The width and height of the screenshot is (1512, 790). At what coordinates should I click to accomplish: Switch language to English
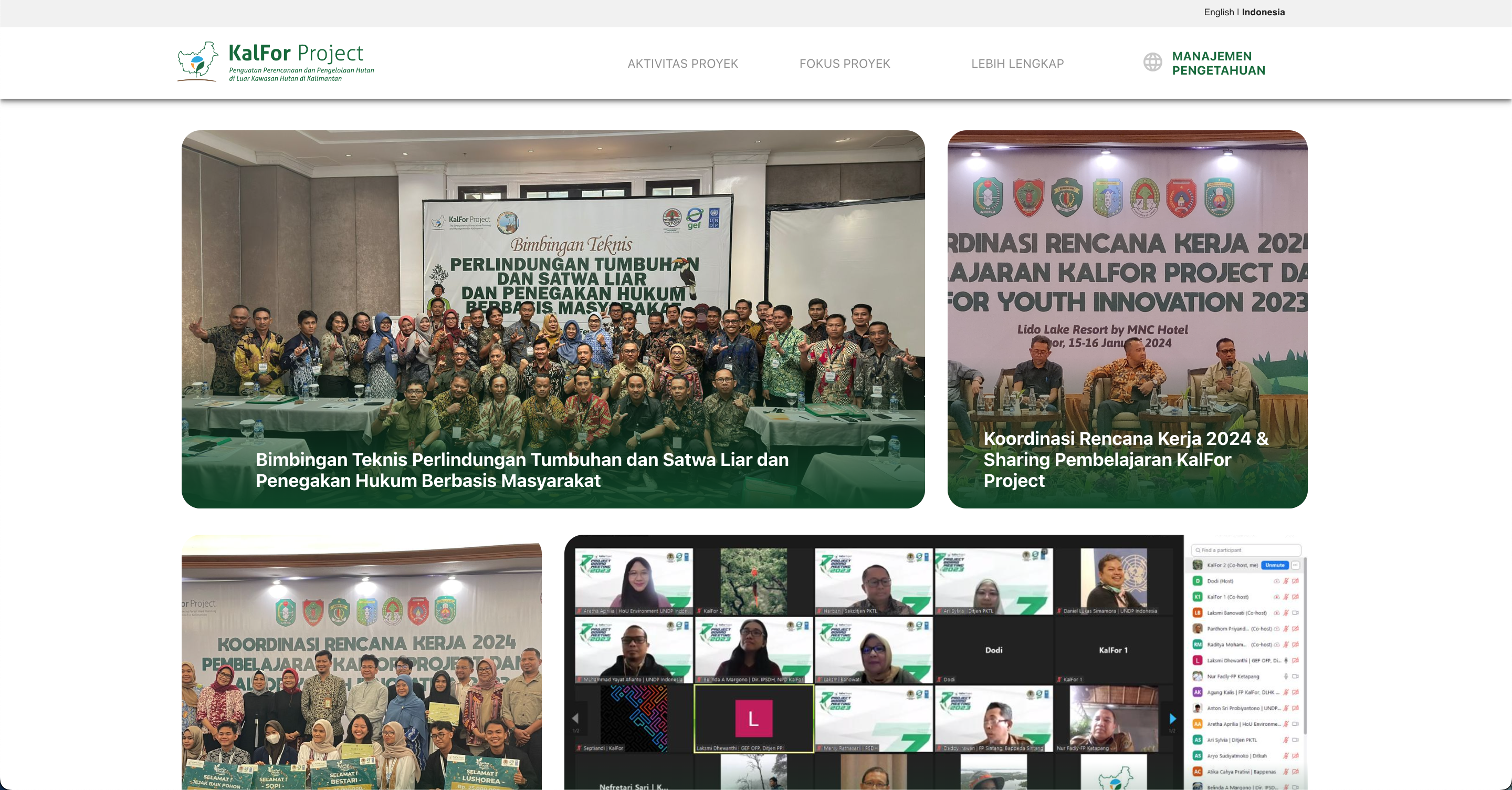[1219, 12]
